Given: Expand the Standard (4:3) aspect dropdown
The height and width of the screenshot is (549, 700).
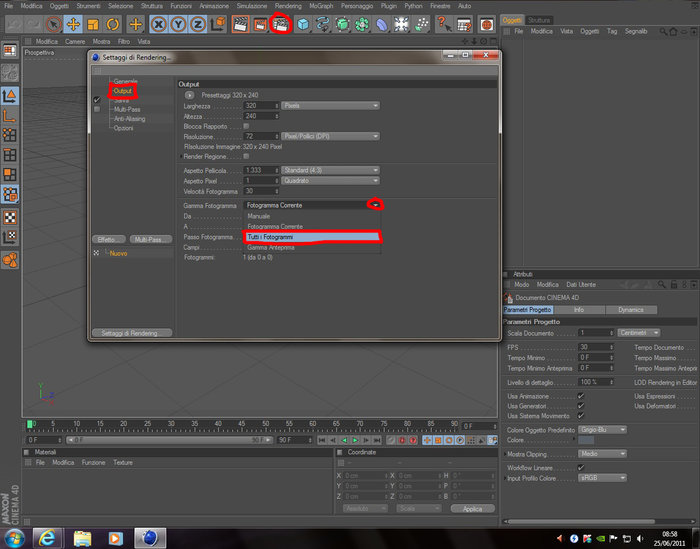Looking at the screenshot, I should [x=330, y=170].
